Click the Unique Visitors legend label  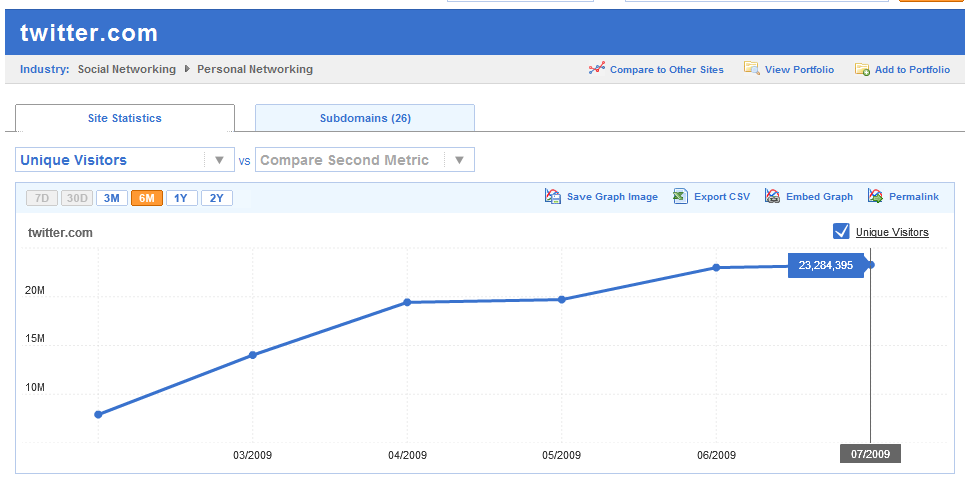click(892, 232)
